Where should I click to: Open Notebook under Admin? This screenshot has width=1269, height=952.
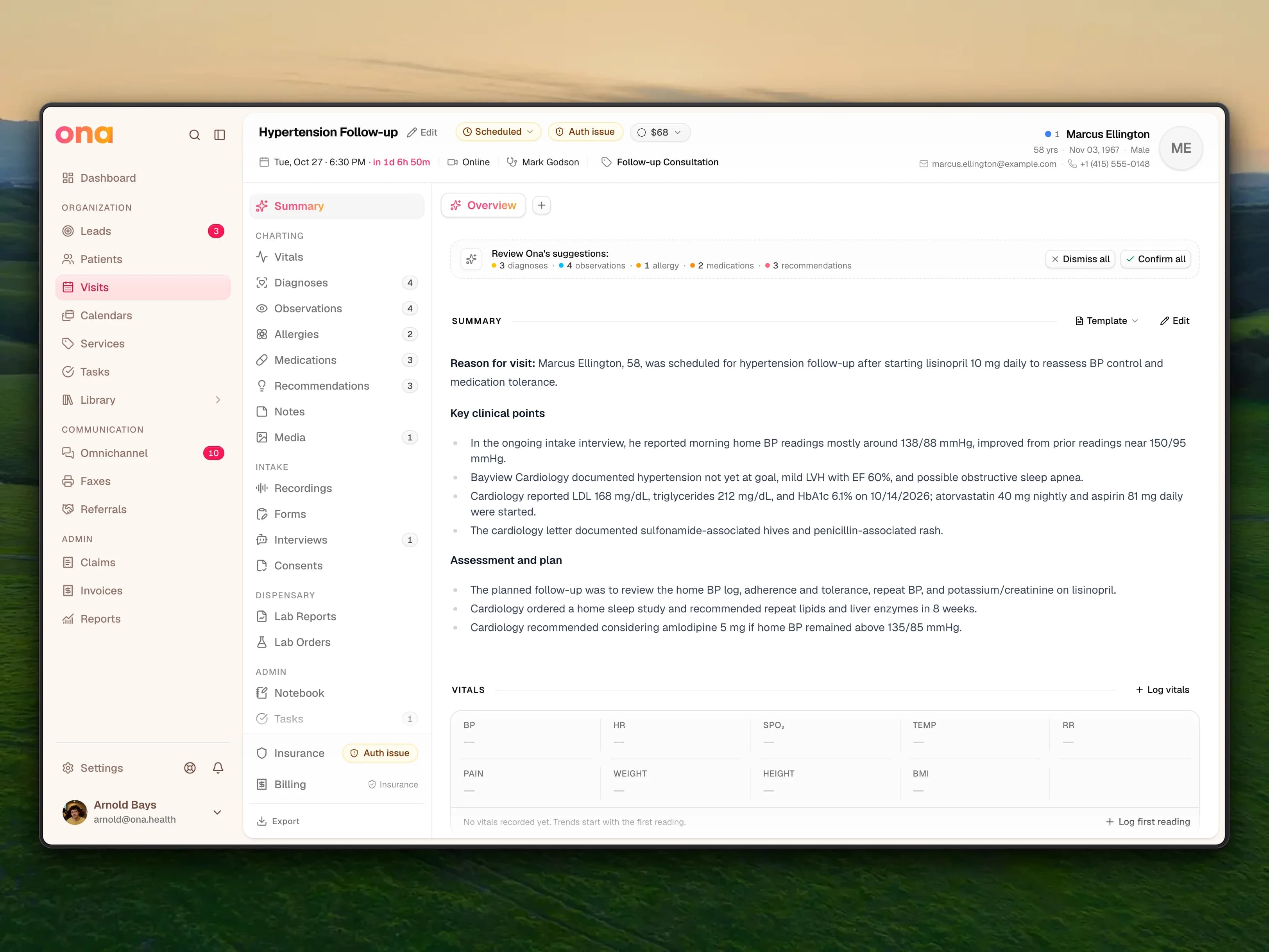337,693
